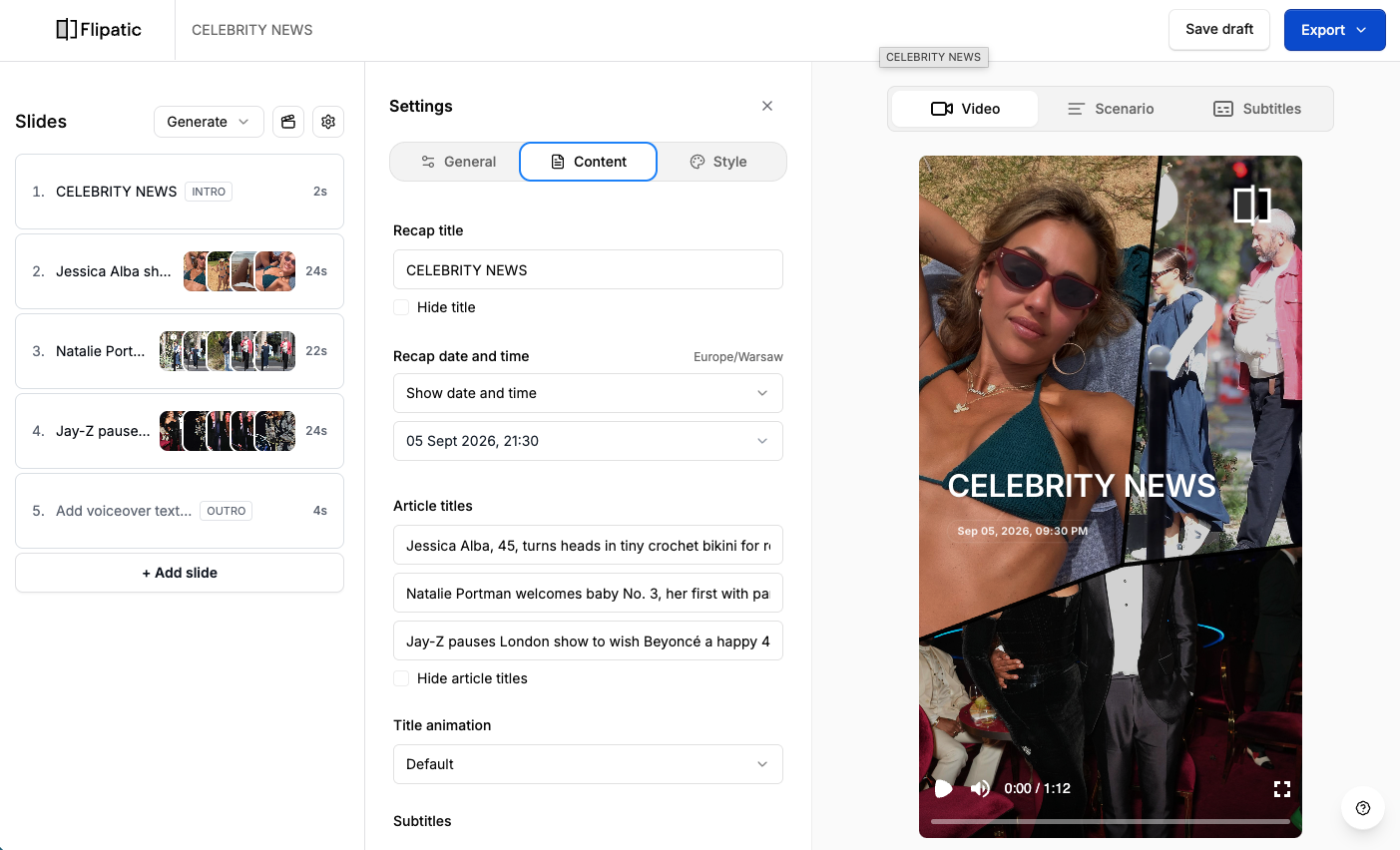Open the Subtitles preview tab
Screen dimensions: 1400x850
tap(1256, 109)
